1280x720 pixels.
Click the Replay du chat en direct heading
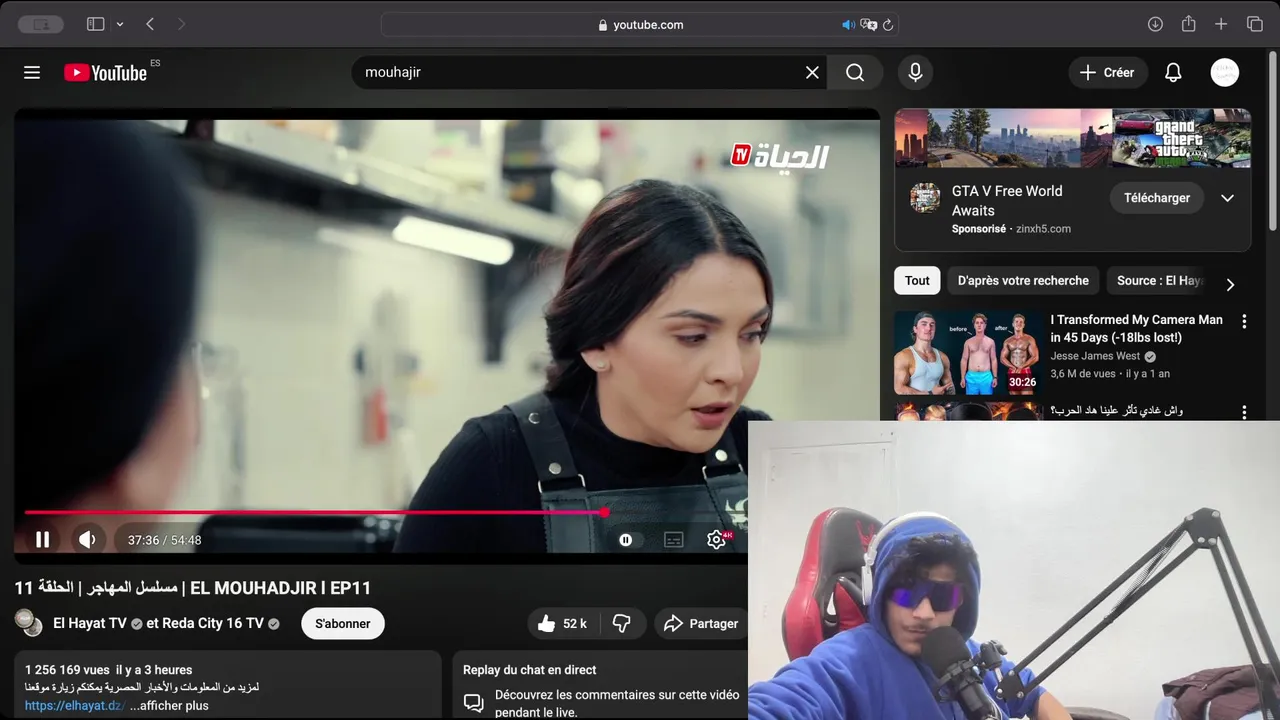coord(529,670)
